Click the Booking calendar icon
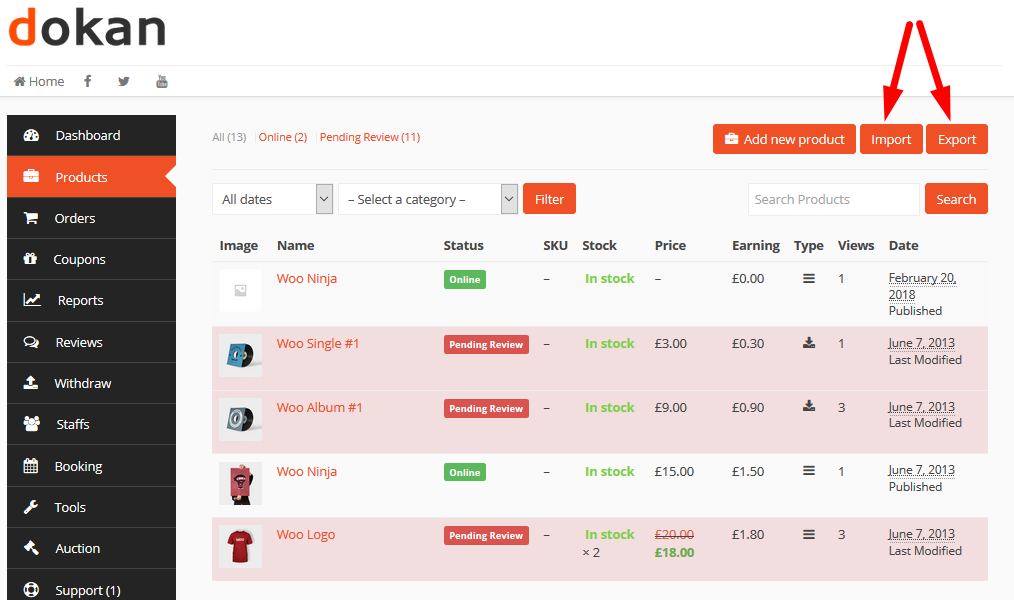The width and height of the screenshot is (1014, 600). coord(30,466)
